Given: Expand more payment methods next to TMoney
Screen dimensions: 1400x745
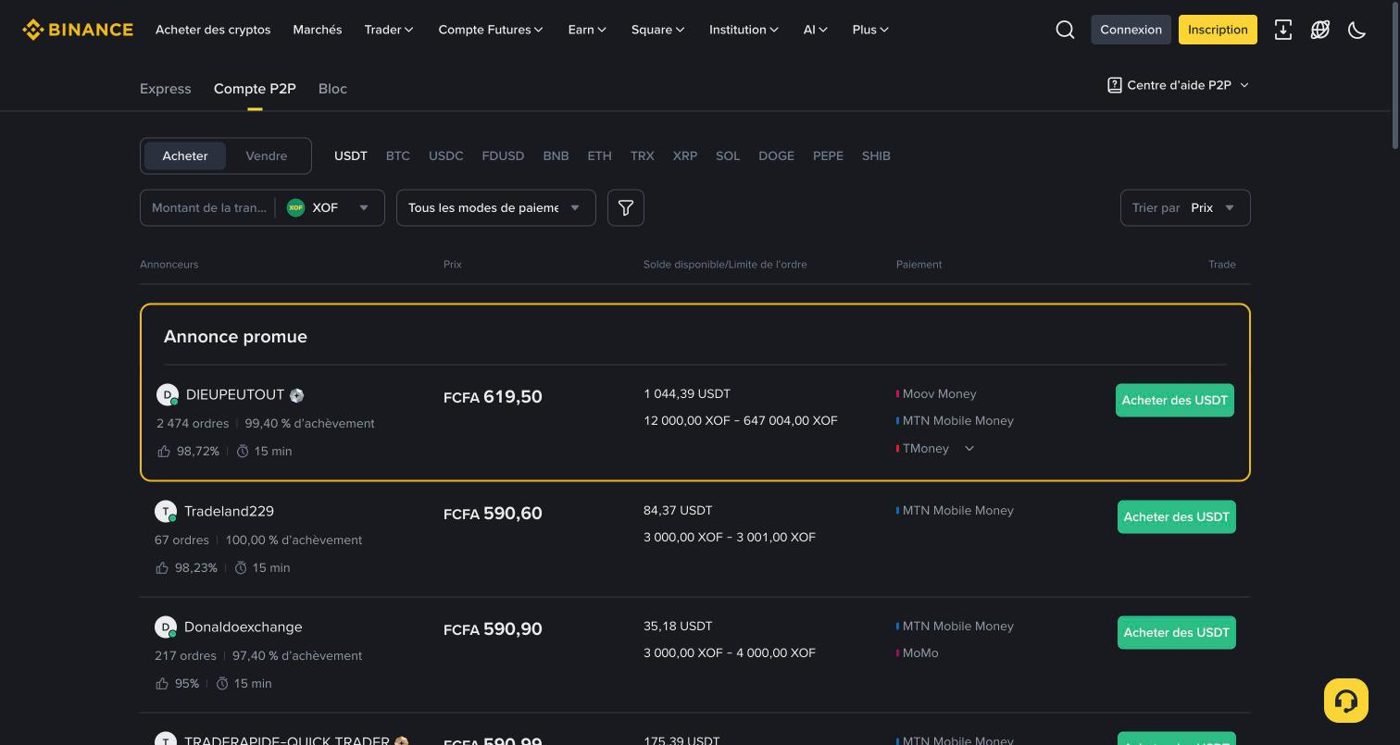Looking at the screenshot, I should [x=969, y=449].
